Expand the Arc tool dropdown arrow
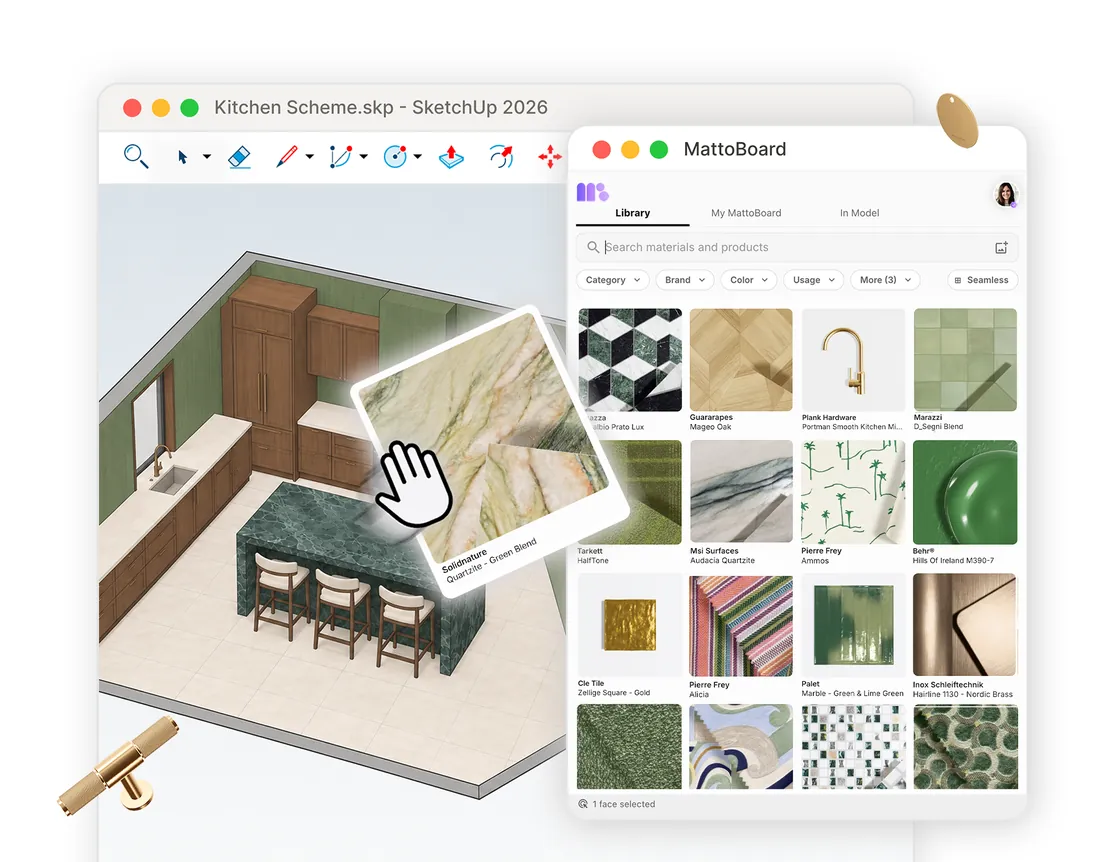 pyautogui.click(x=363, y=156)
